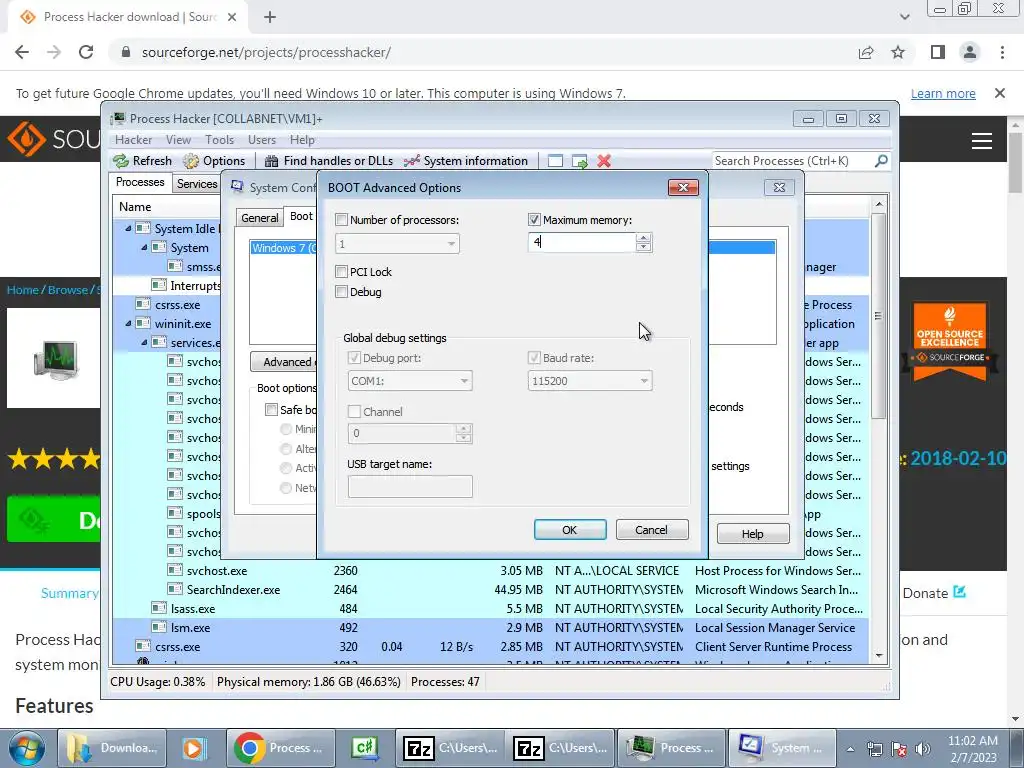
Task: Click the find window toolbar icon
Action: (x=555, y=161)
